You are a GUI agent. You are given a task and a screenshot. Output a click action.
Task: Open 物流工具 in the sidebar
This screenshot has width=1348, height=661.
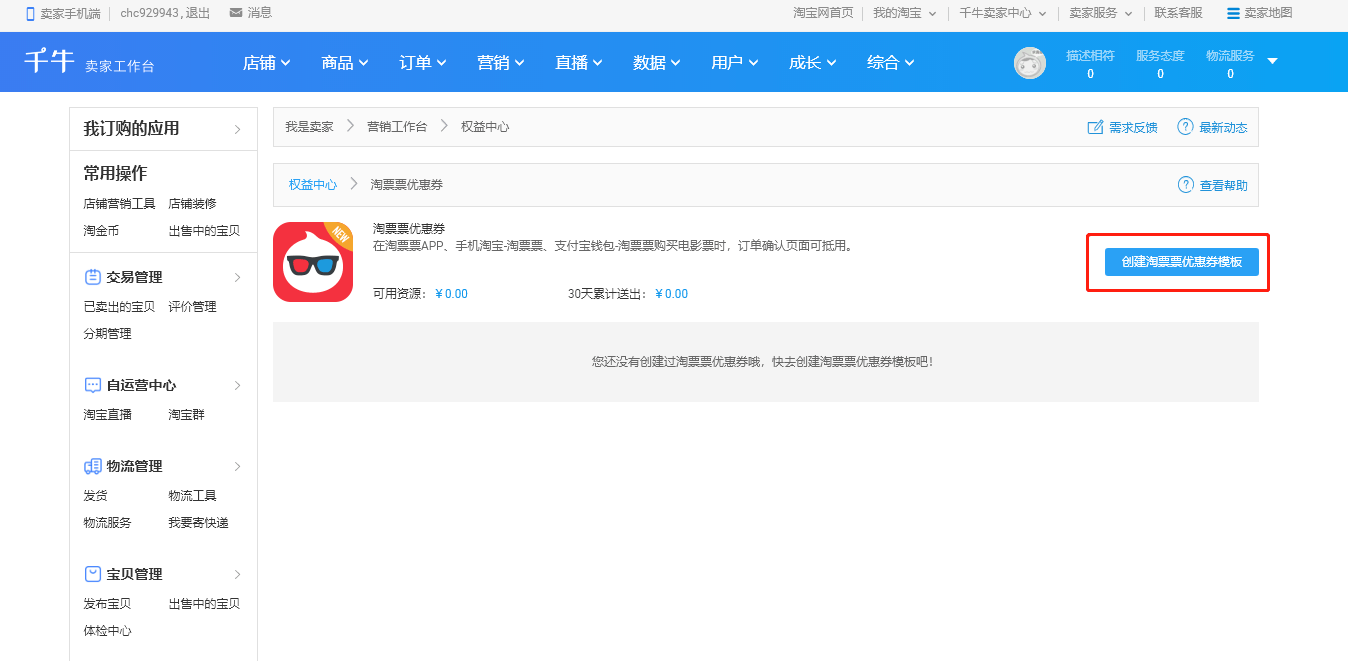click(192, 496)
